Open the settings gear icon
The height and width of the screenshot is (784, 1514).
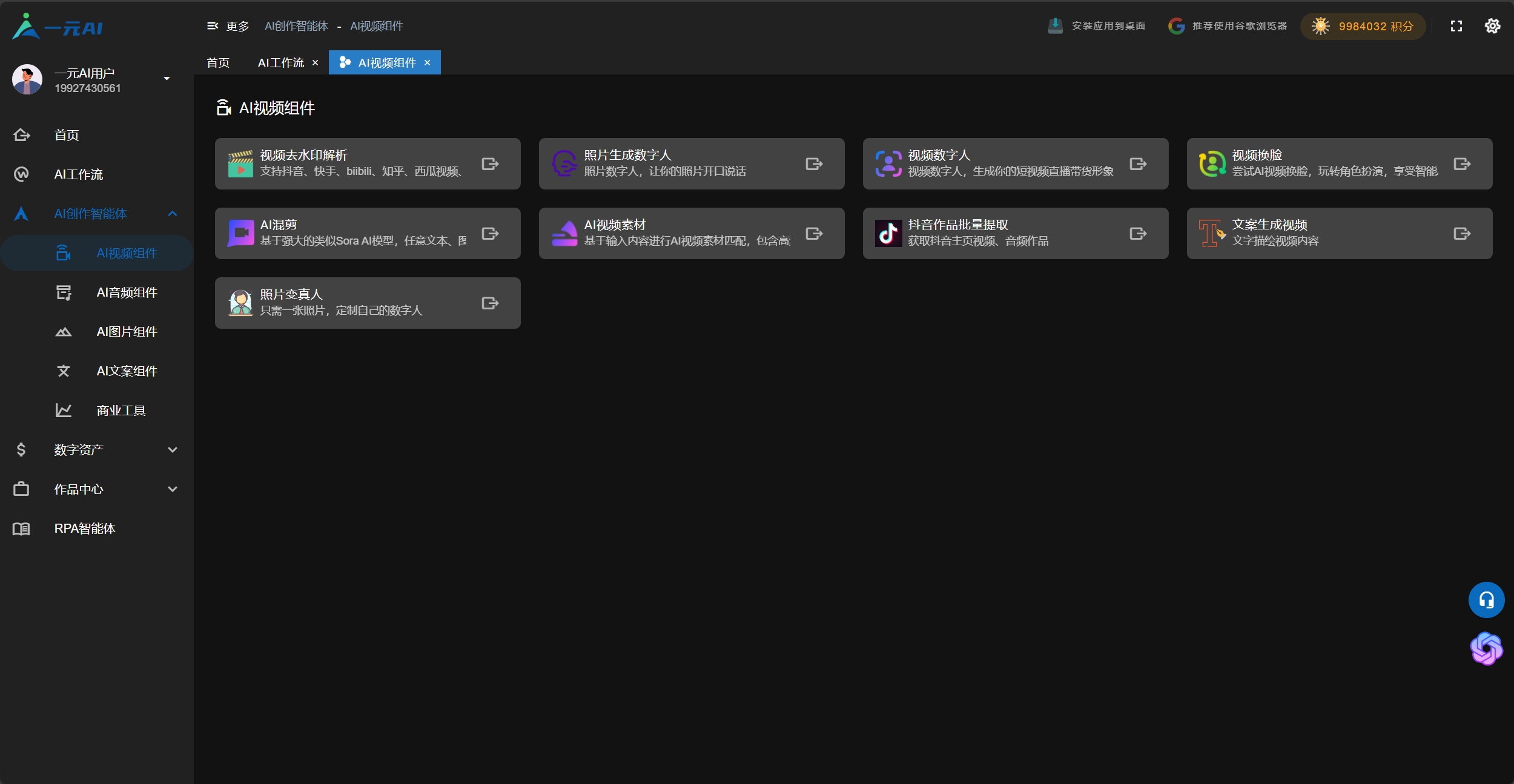pos(1492,26)
